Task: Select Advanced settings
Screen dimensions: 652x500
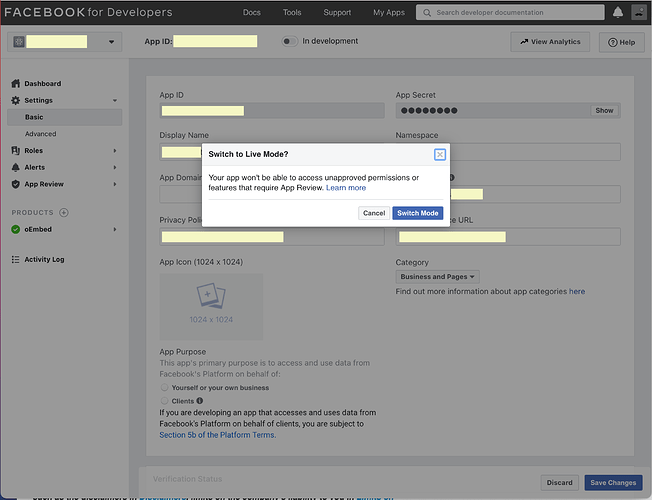Action: click(x=40, y=134)
